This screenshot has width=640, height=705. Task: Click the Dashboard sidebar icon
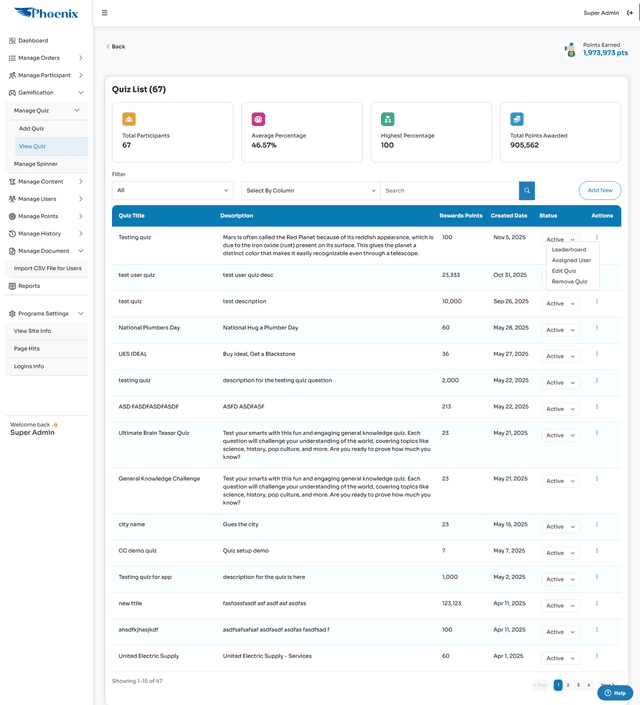(x=12, y=41)
